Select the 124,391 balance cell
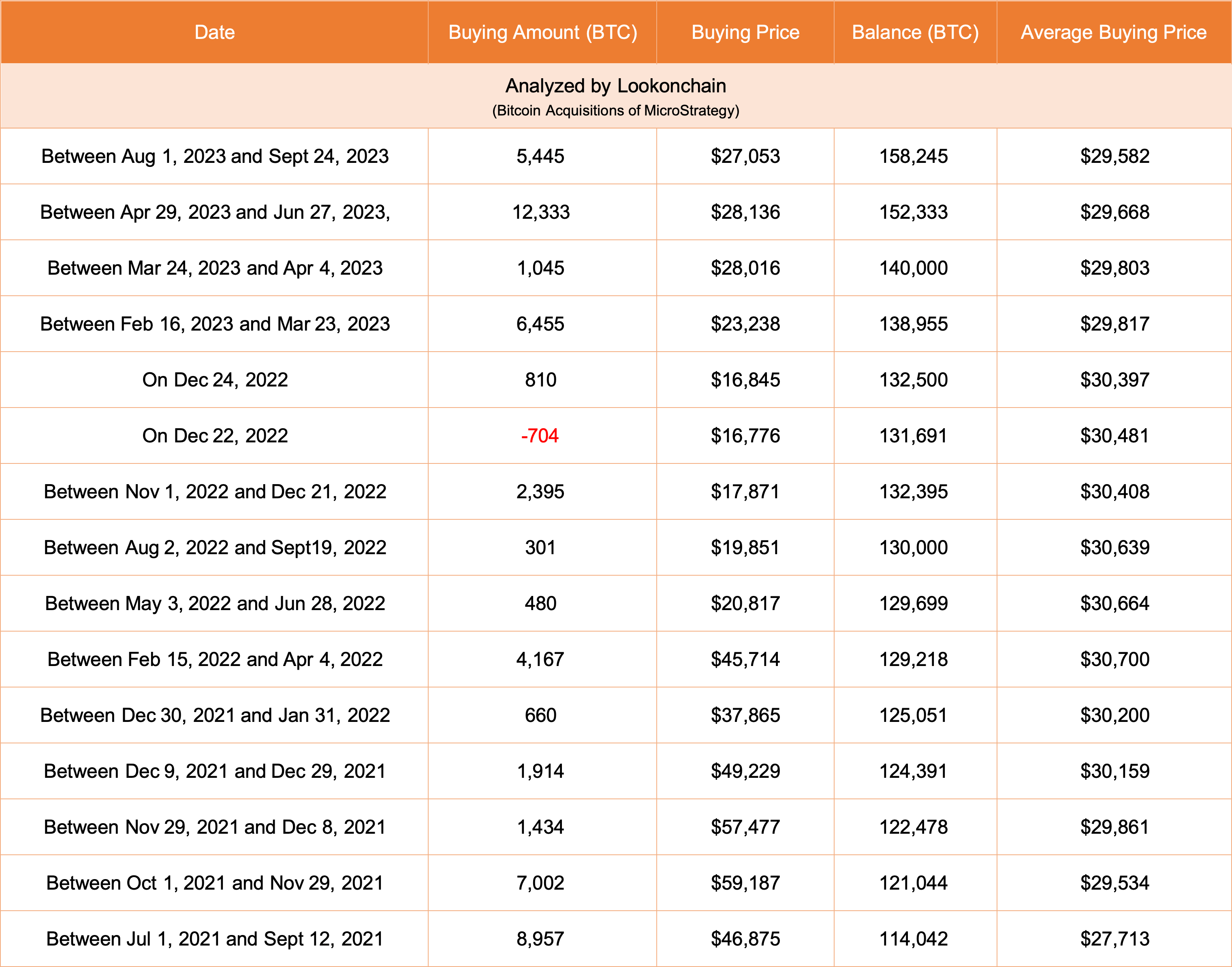Viewport: 1232px width, 967px height. [x=913, y=771]
